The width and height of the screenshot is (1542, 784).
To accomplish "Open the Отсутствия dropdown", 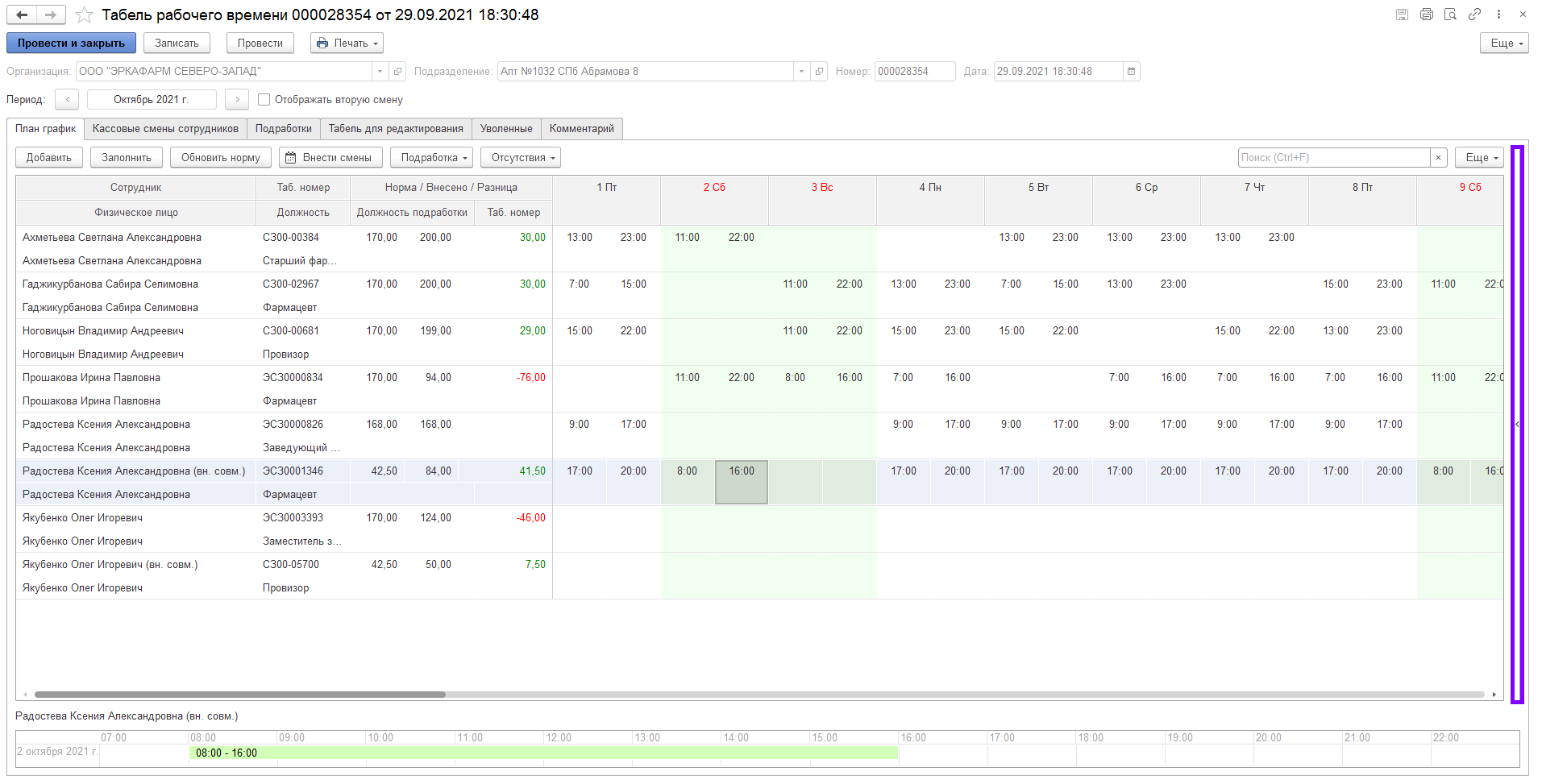I will [x=520, y=158].
